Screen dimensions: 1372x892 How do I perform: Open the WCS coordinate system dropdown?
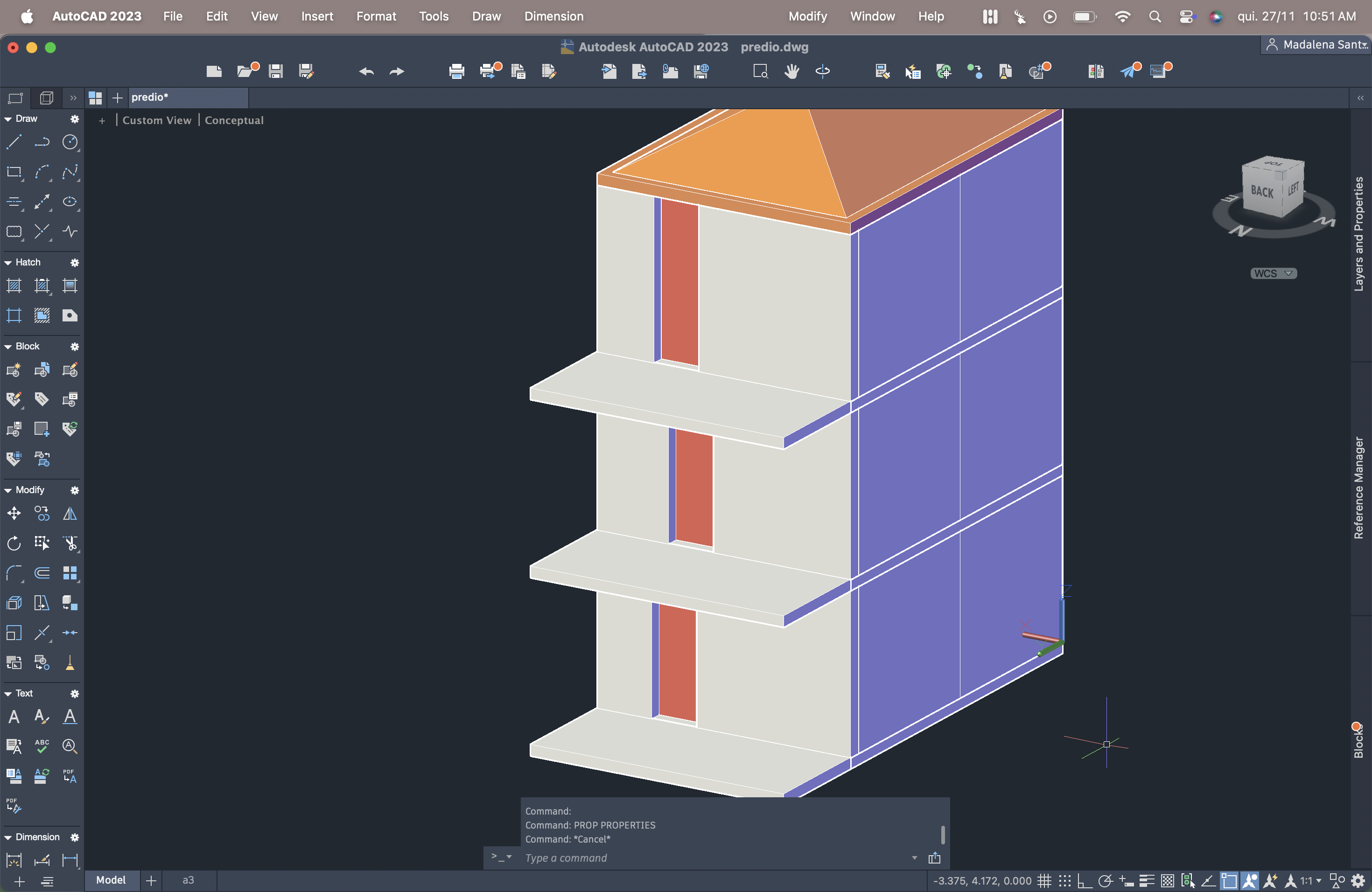(1273, 273)
